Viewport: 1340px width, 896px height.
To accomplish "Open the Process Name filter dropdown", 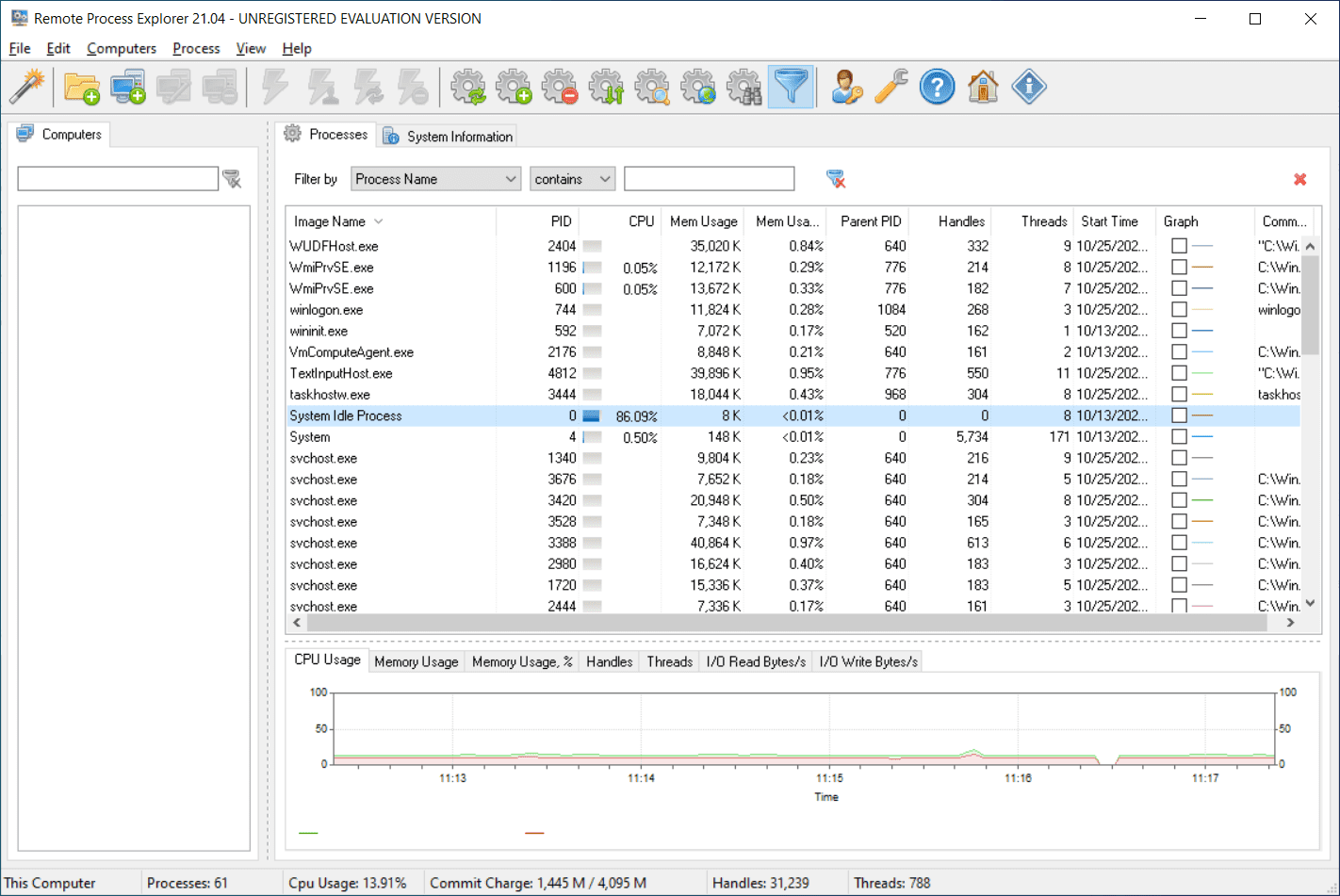I will (435, 179).
